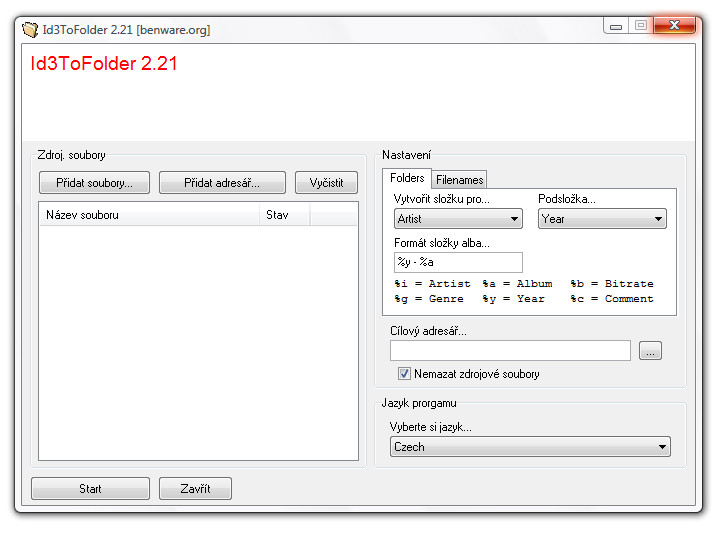Click the %y = Year legend text
This screenshot has width=718, height=535.
tap(513, 299)
